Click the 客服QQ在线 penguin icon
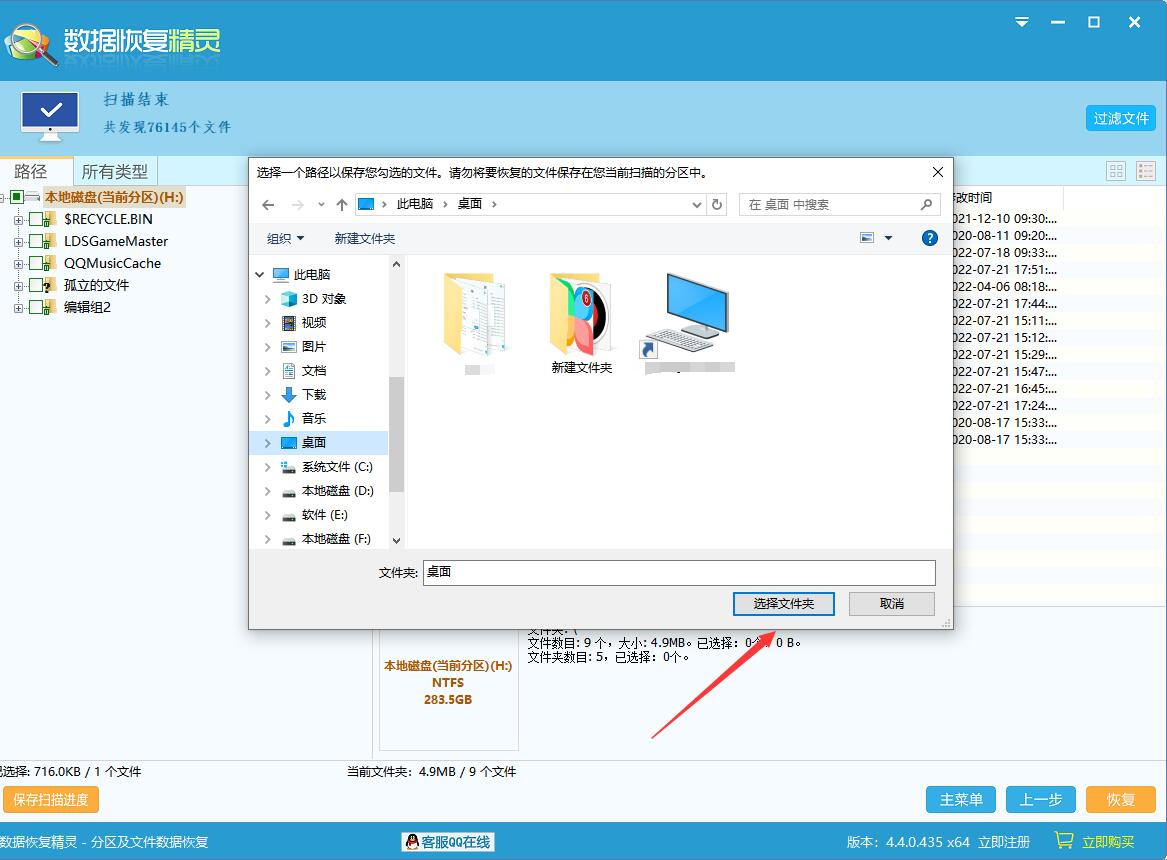The height and width of the screenshot is (860, 1167). point(411,842)
